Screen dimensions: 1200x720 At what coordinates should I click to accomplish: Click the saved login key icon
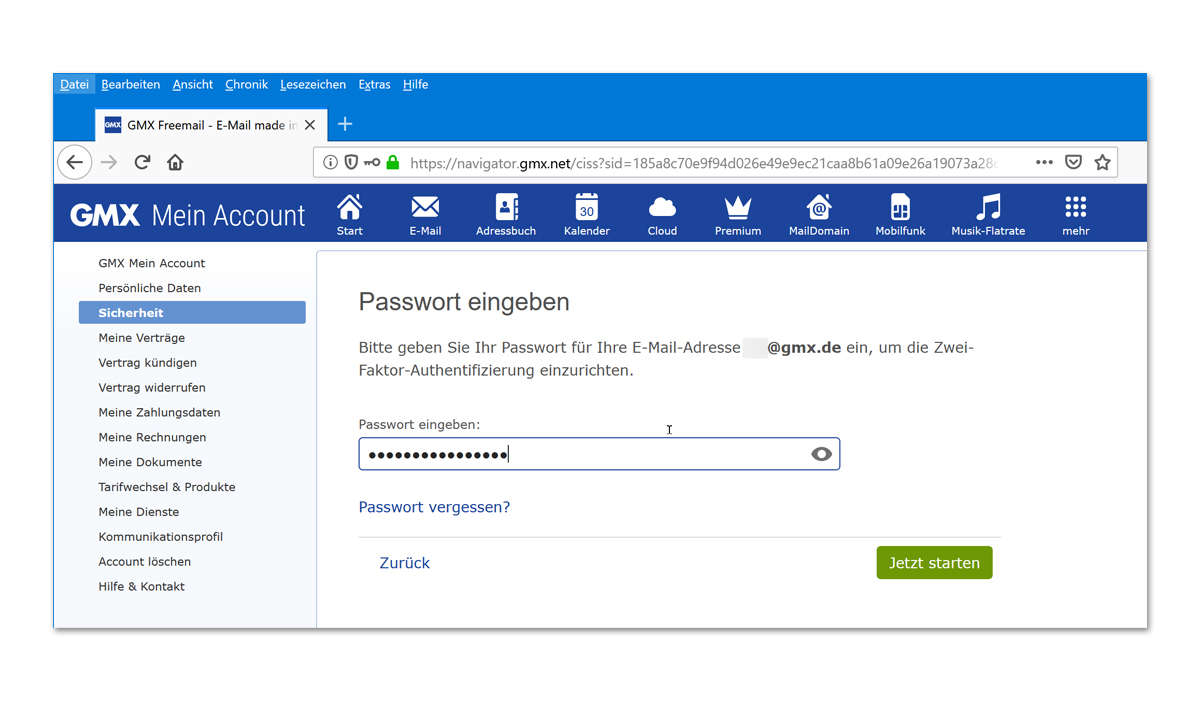coord(372,162)
